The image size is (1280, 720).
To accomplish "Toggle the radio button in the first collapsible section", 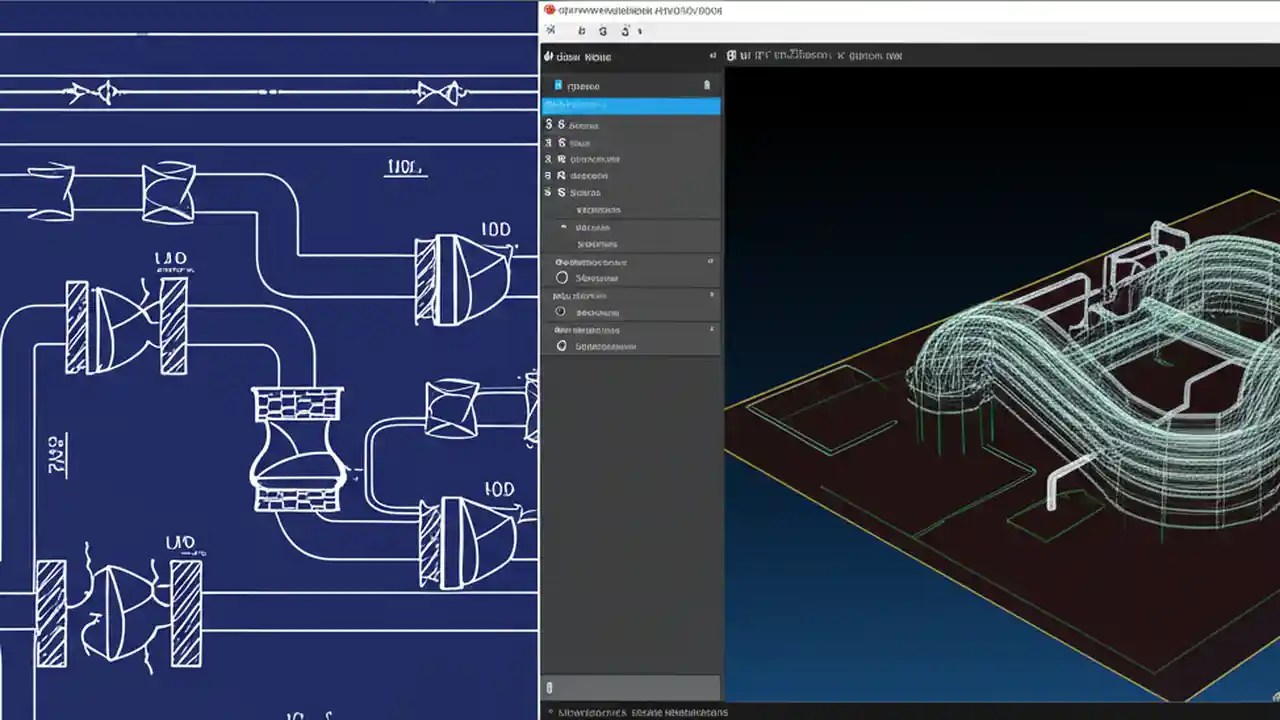I will (x=562, y=277).
